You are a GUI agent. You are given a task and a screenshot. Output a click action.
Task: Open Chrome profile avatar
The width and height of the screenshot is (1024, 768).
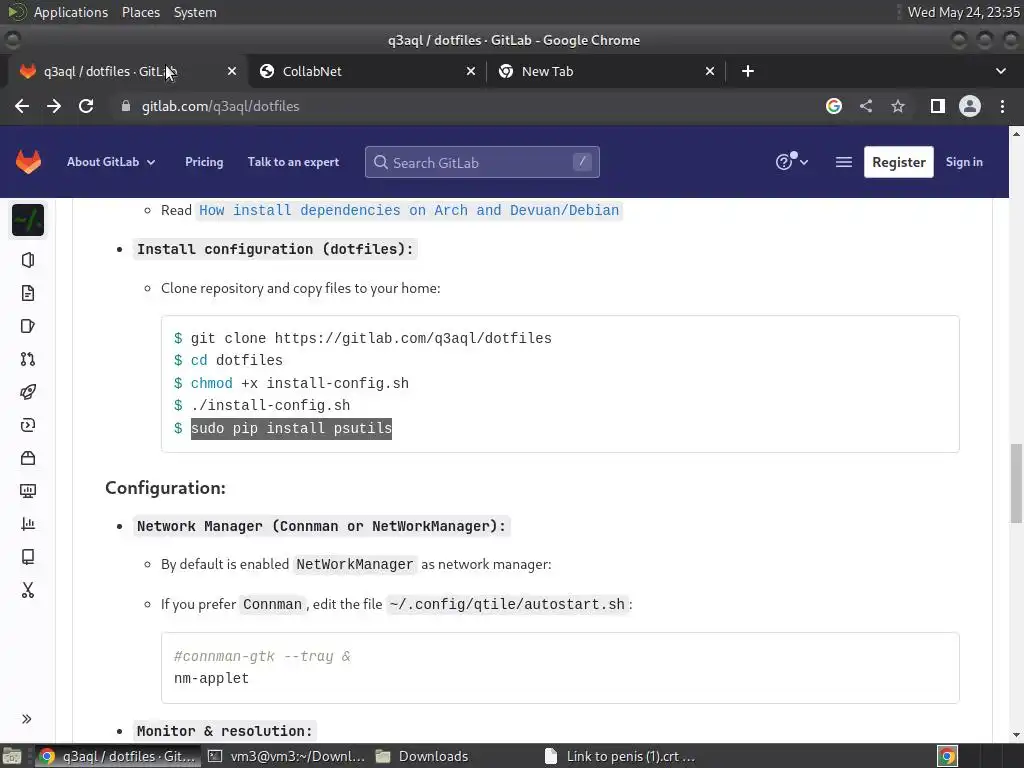tap(970, 106)
